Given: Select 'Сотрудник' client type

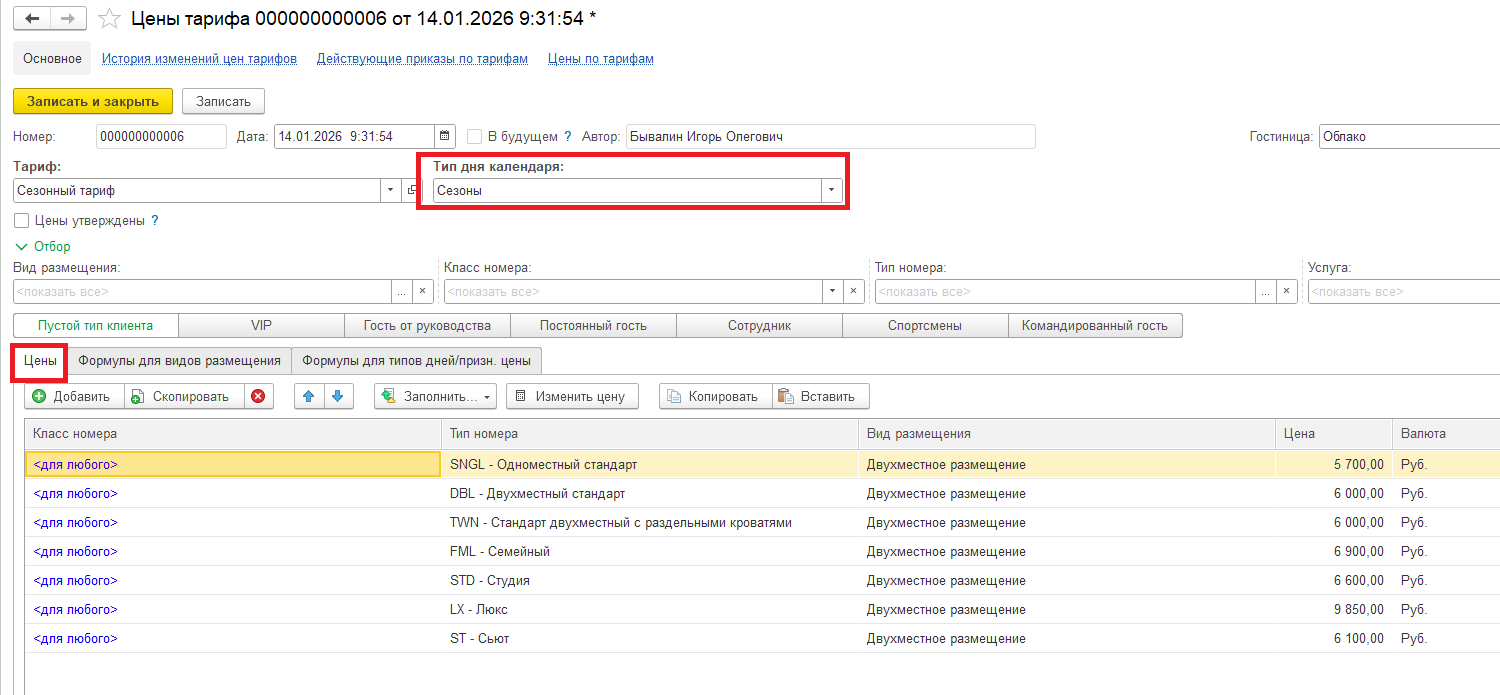Looking at the screenshot, I should (x=760, y=326).
